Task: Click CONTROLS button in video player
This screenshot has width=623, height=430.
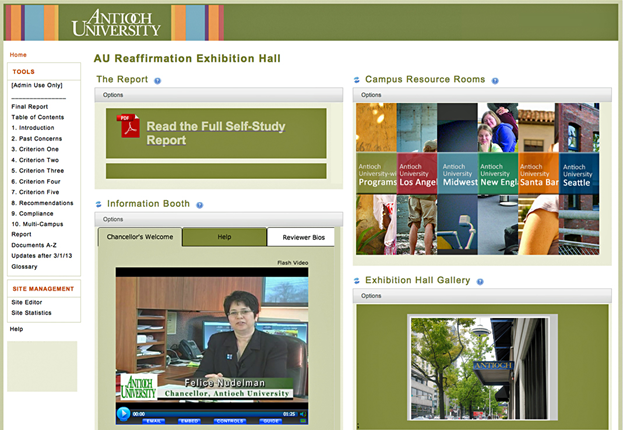Action: (230, 421)
